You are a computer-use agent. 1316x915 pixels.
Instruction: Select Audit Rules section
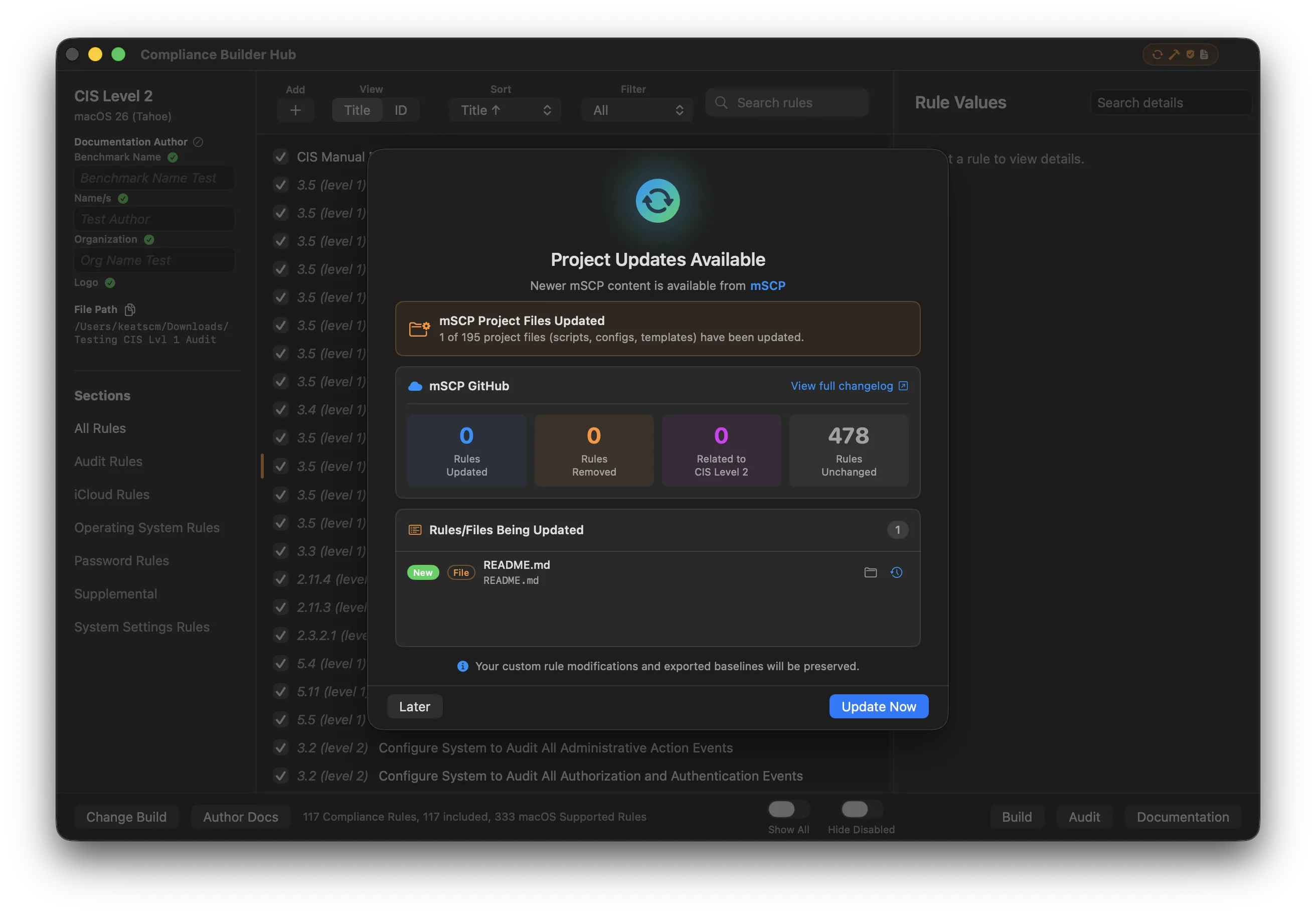pyautogui.click(x=108, y=462)
